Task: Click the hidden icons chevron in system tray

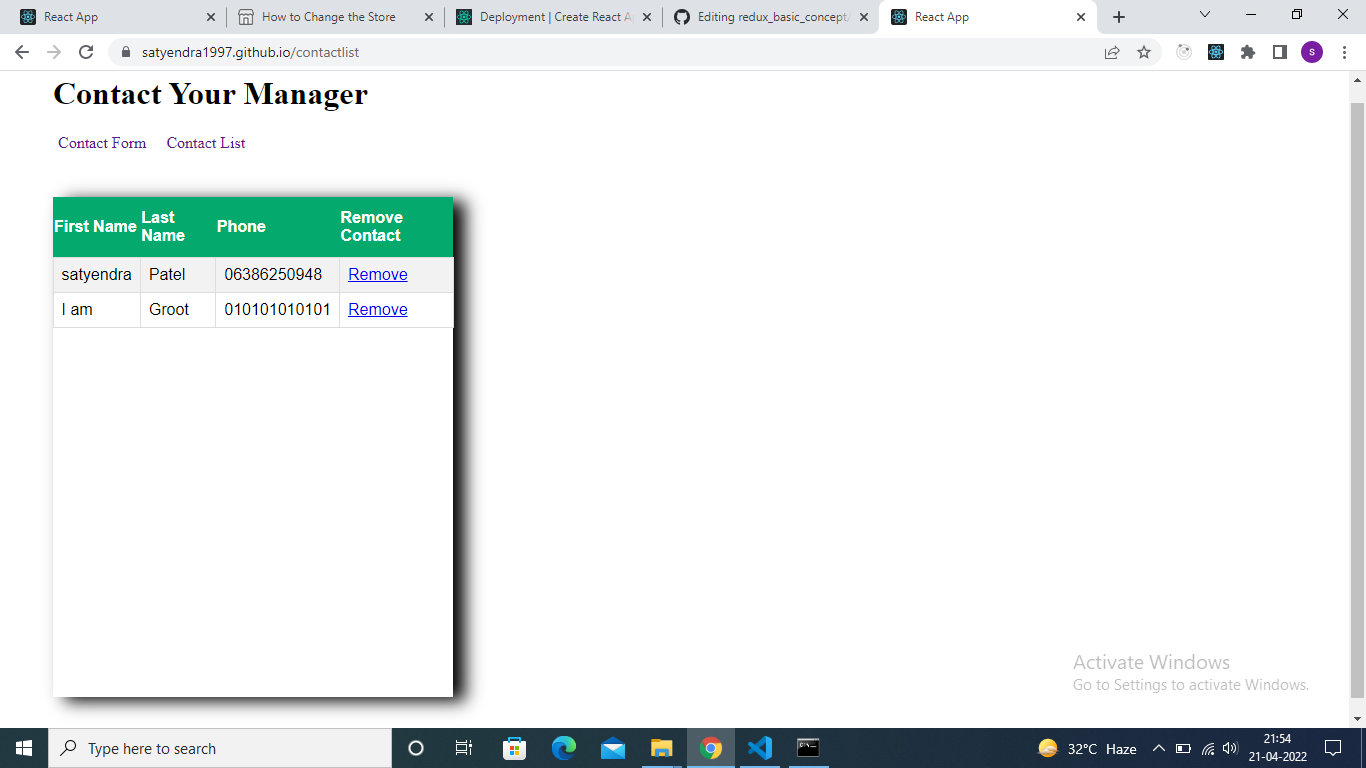Action: point(1158,748)
